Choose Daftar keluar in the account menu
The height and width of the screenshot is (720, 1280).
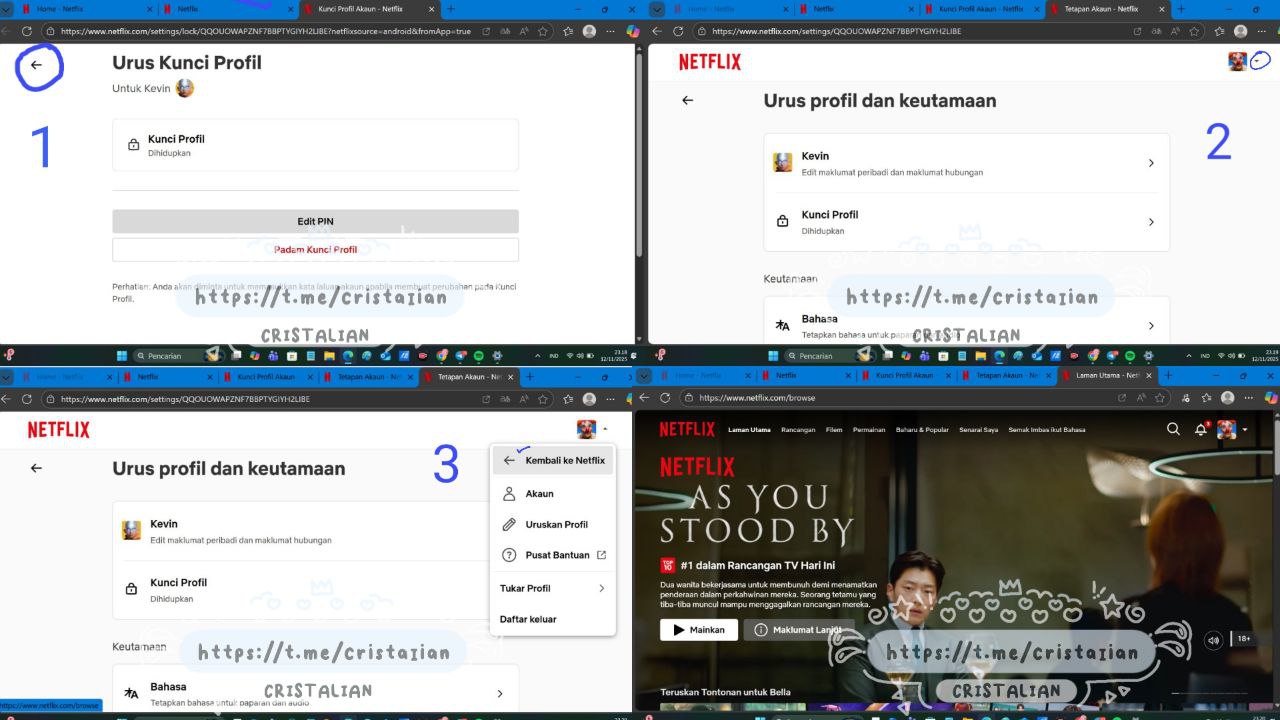(528, 619)
